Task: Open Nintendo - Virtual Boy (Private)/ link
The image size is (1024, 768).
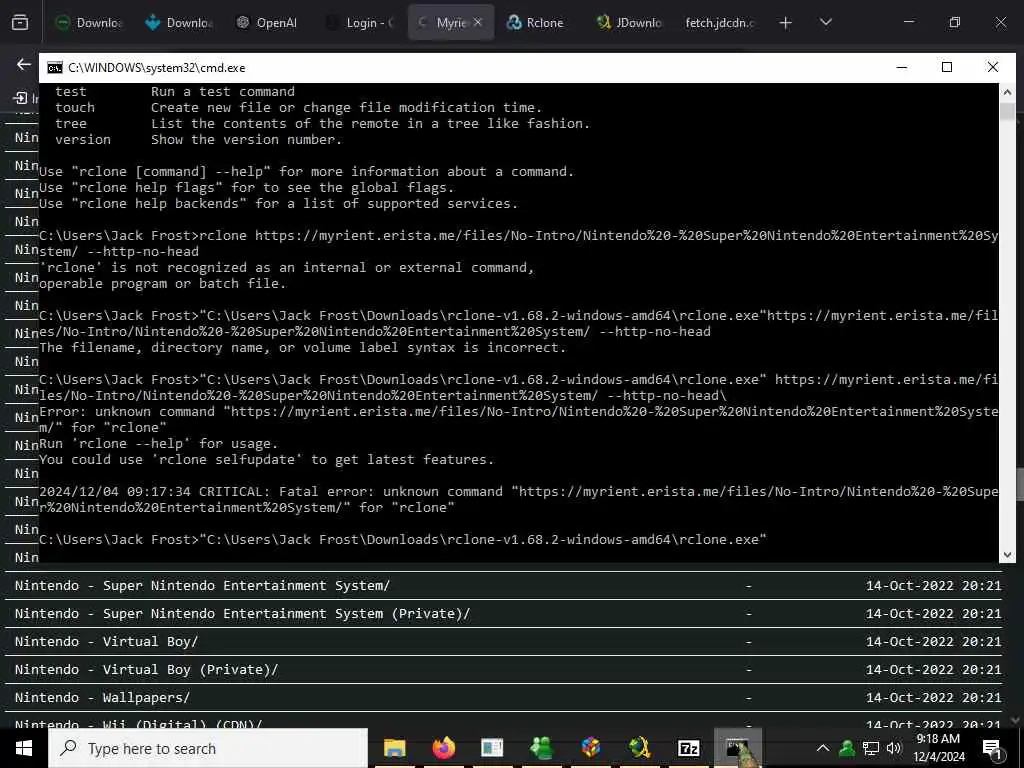Action: 146,669
